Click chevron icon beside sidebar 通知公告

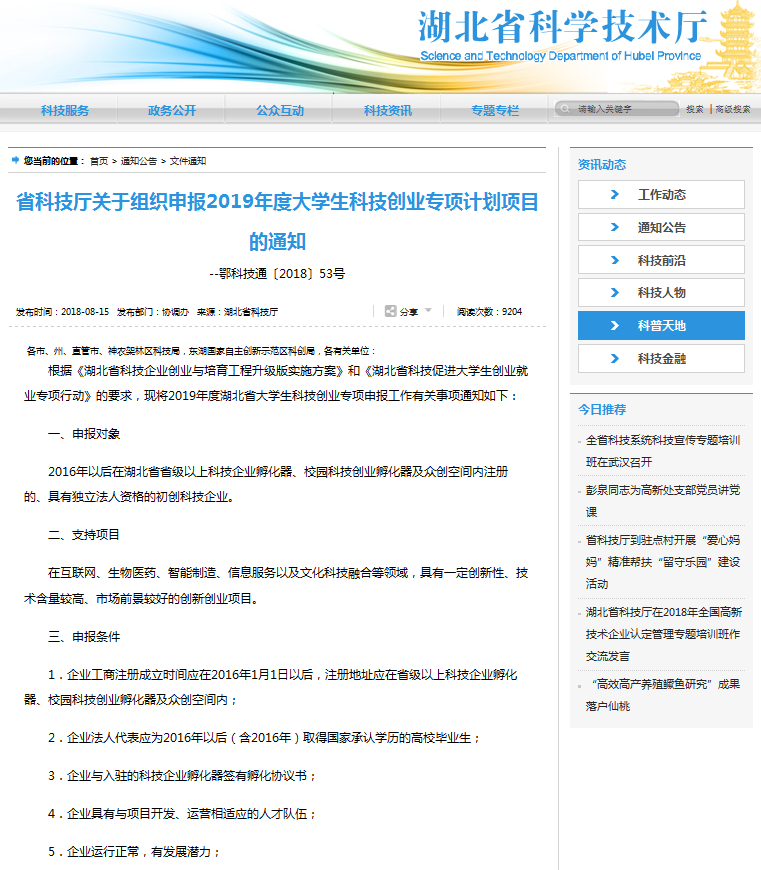coord(615,227)
